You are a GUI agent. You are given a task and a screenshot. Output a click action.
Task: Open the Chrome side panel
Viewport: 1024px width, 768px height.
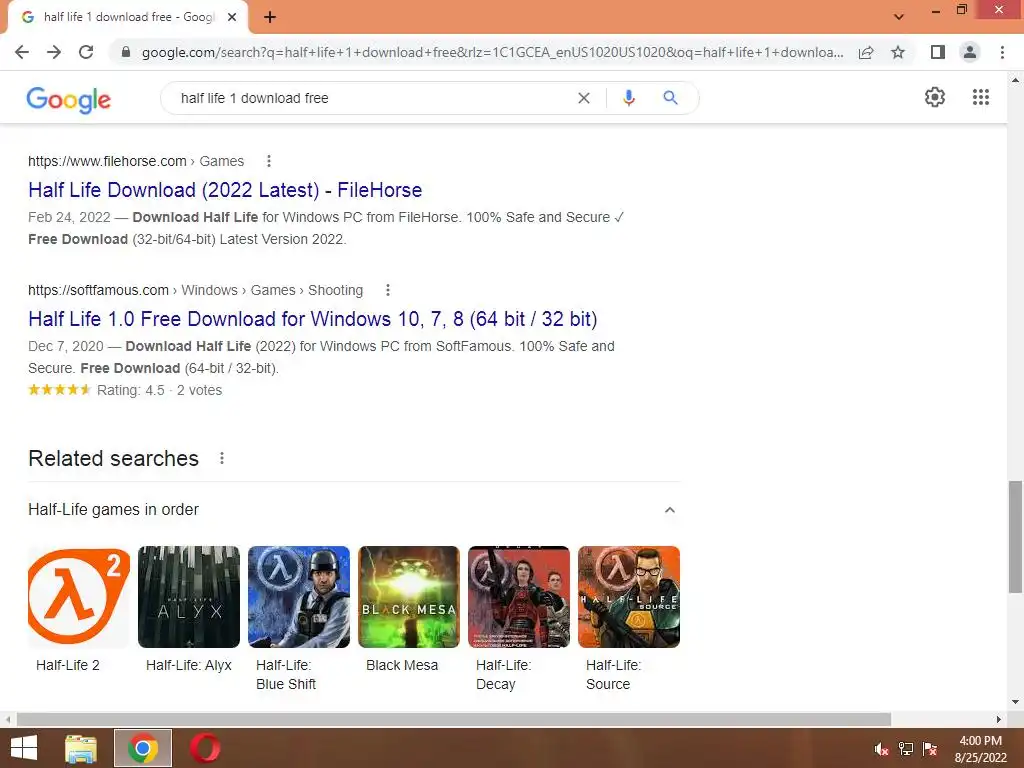coord(938,52)
